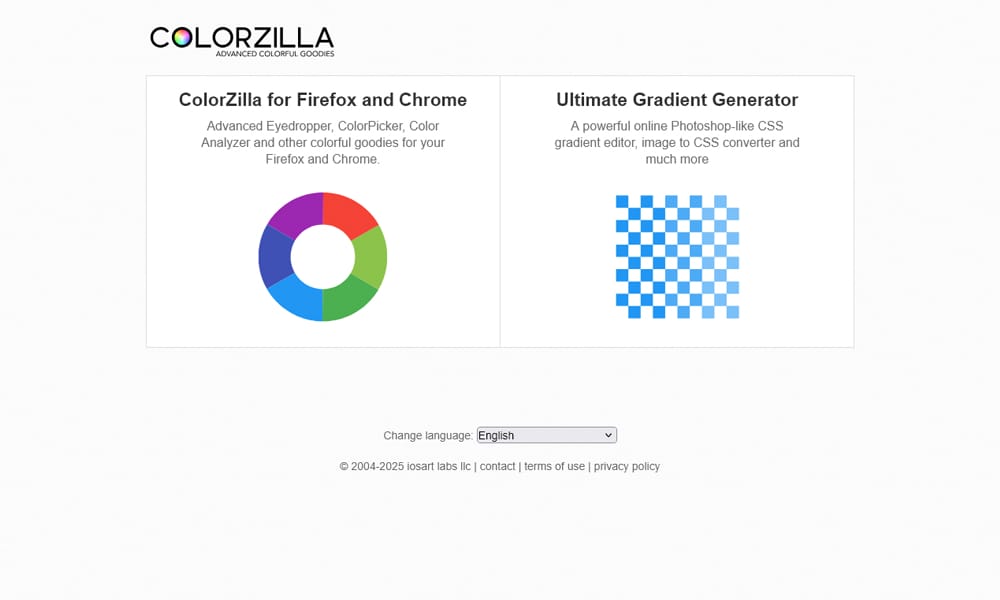View the 'privacy policy' link
The image size is (1000, 600).
627,466
